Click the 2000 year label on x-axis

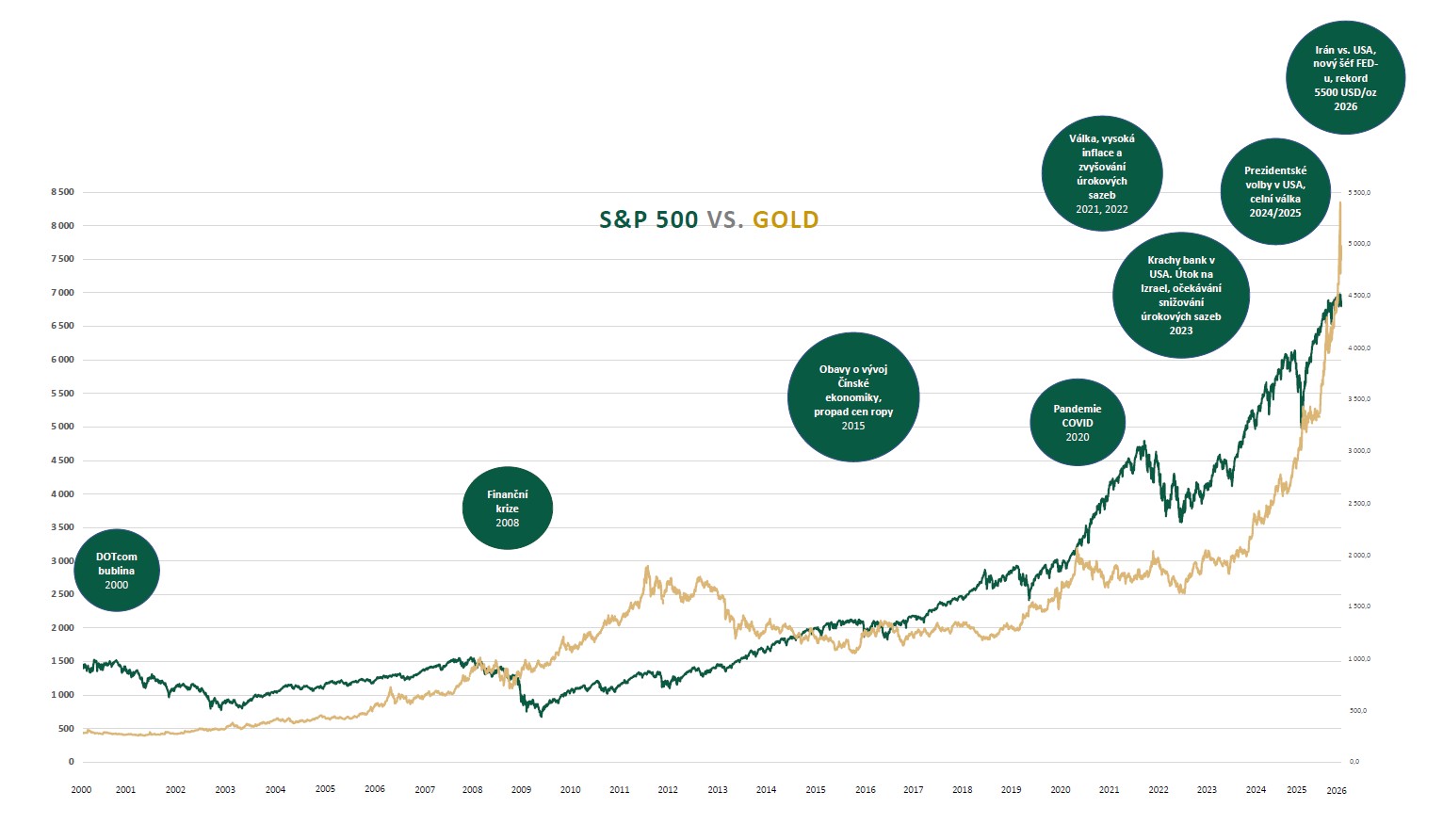pos(82,790)
